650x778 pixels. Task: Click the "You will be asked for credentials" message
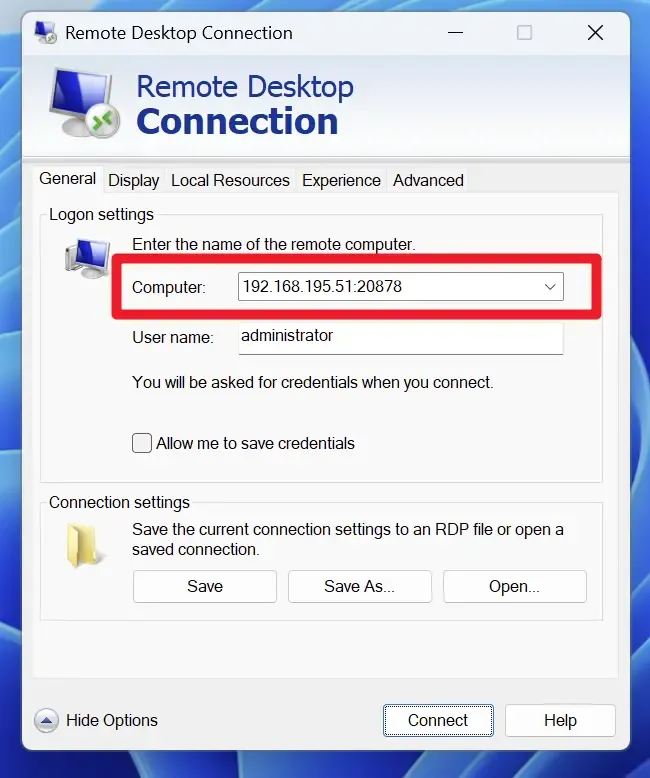(x=313, y=383)
